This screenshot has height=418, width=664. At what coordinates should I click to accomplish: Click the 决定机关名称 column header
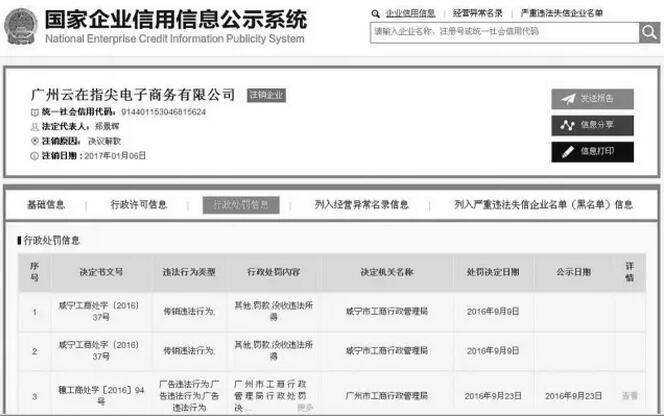pyautogui.click(x=387, y=272)
